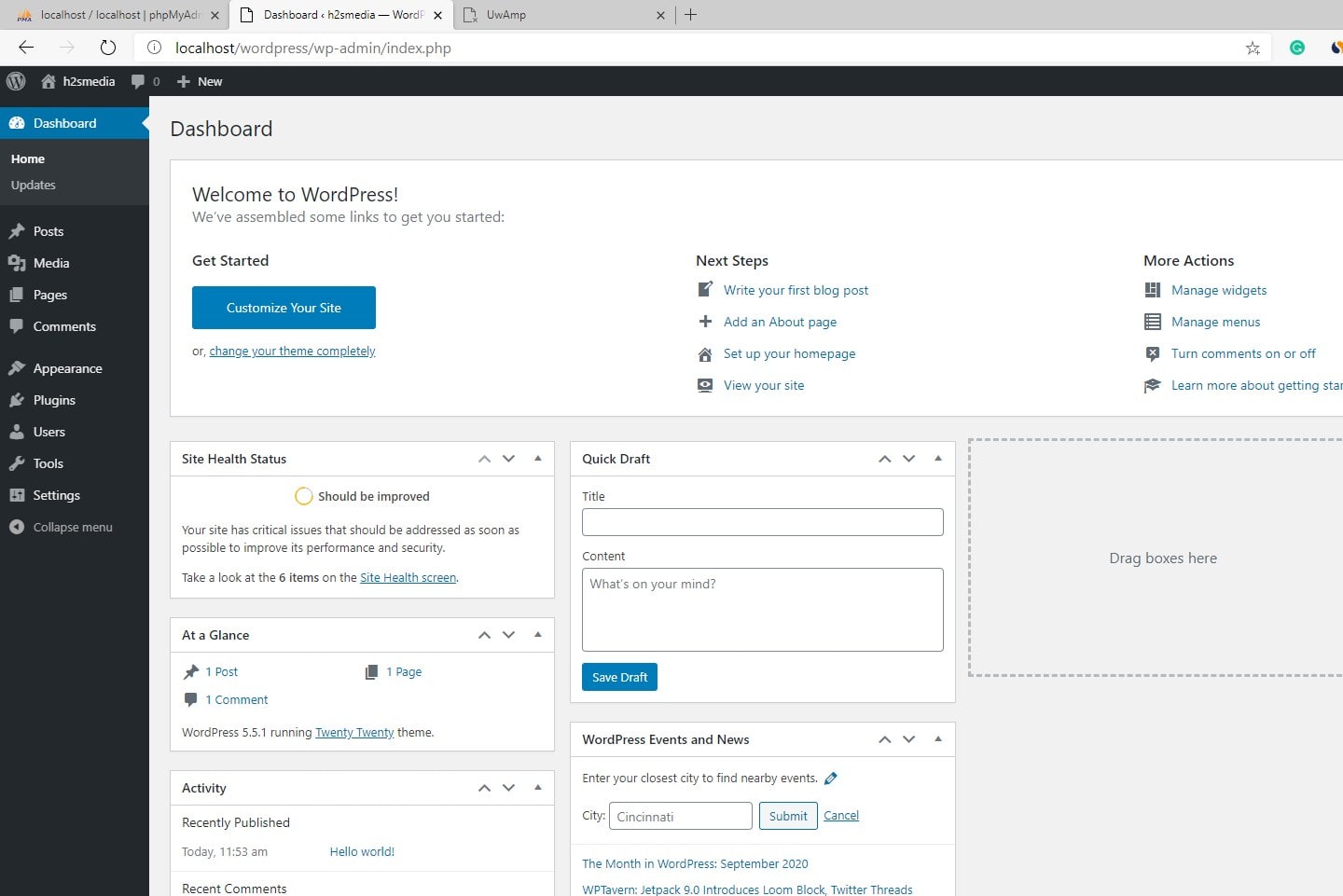Click 1 Page in At a Glance
The height and width of the screenshot is (896, 1343).
click(x=404, y=671)
